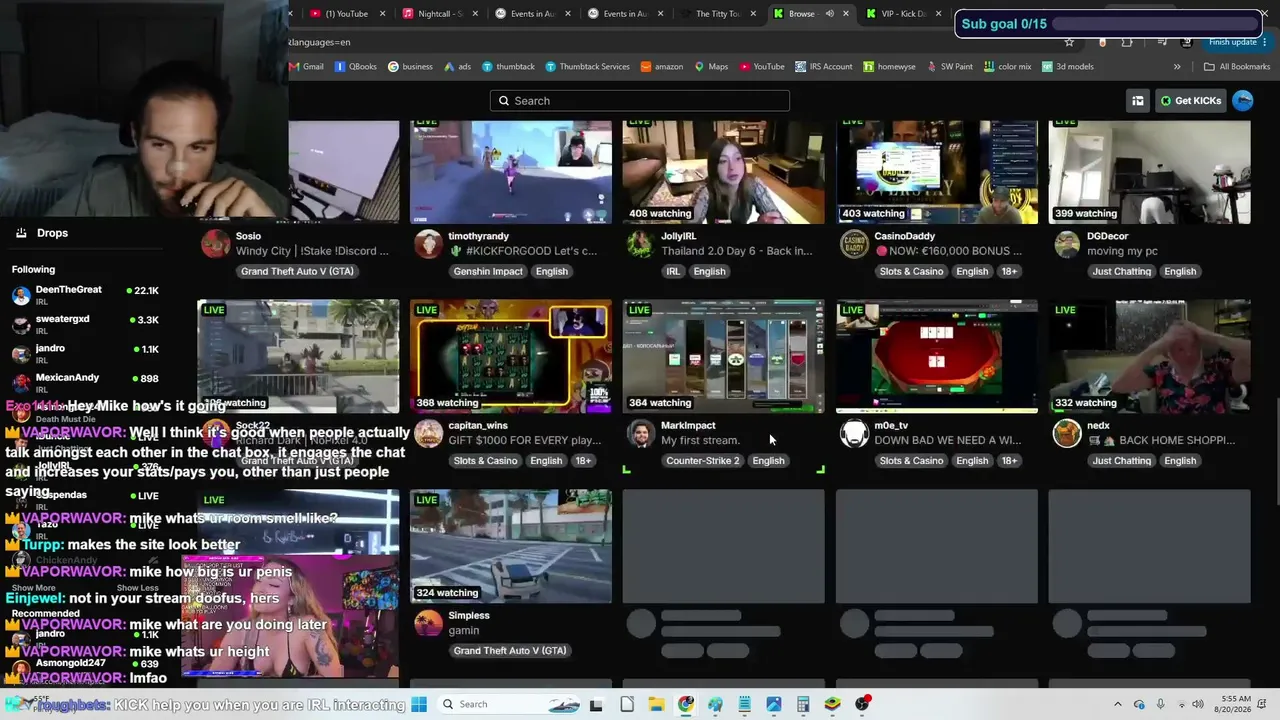The image size is (1280, 720).
Task: Open nedx stream thumbnail with 332 watching
Action: coord(1149,356)
